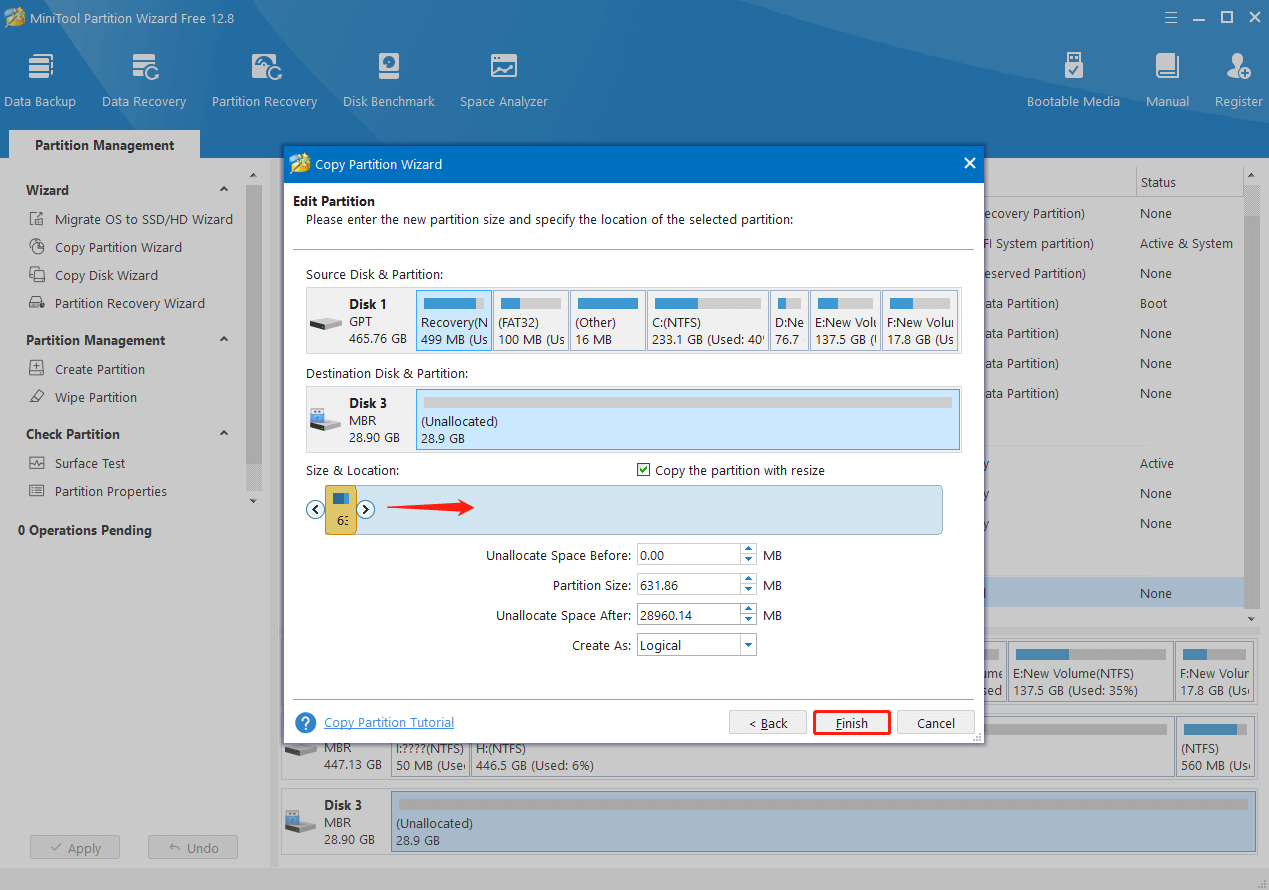
Task: Click the Status column header
Action: [1188, 182]
